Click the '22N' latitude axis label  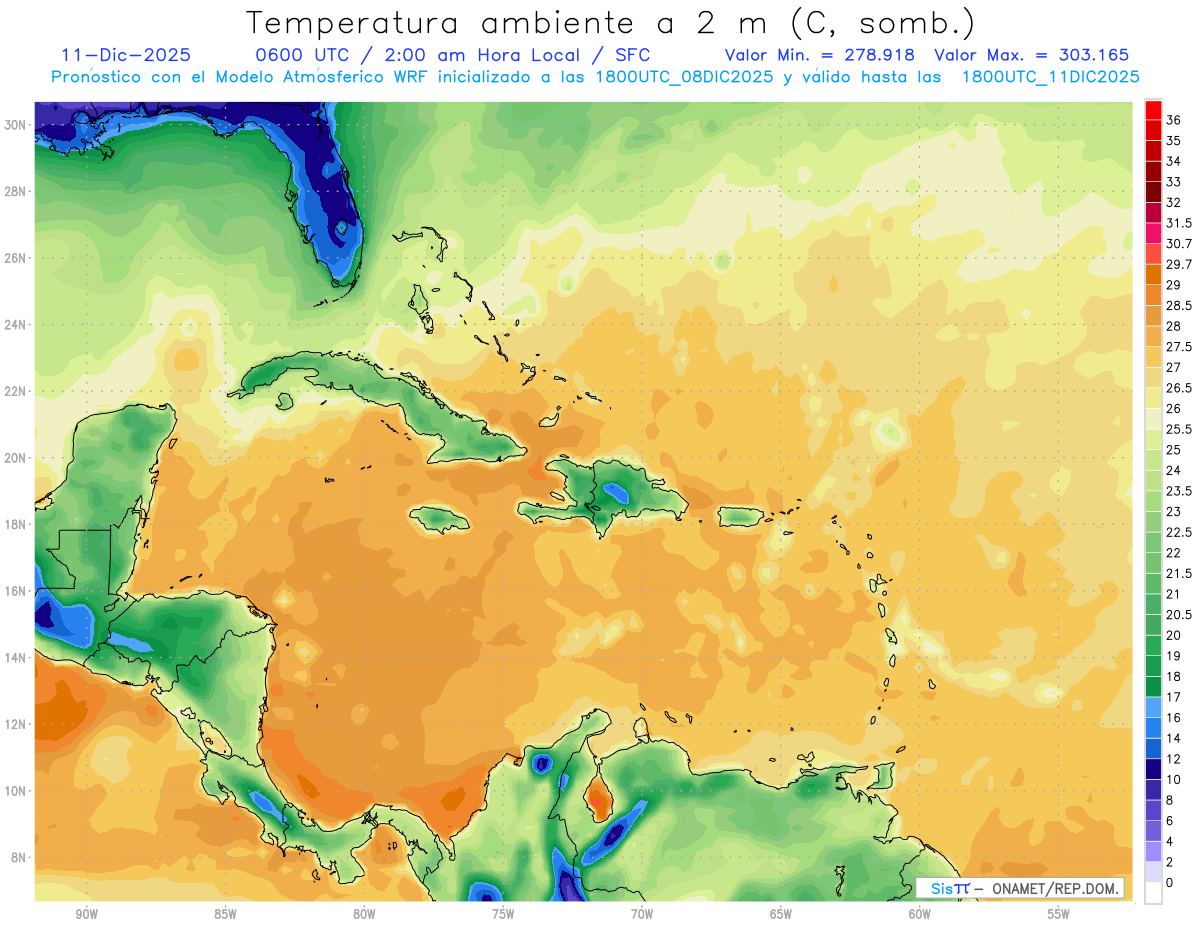pyautogui.click(x=17, y=391)
